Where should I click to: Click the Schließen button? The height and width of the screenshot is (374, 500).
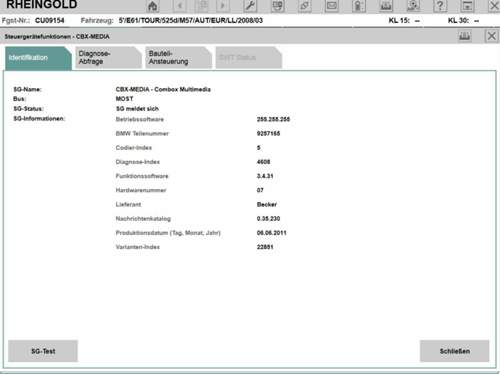tap(455, 351)
